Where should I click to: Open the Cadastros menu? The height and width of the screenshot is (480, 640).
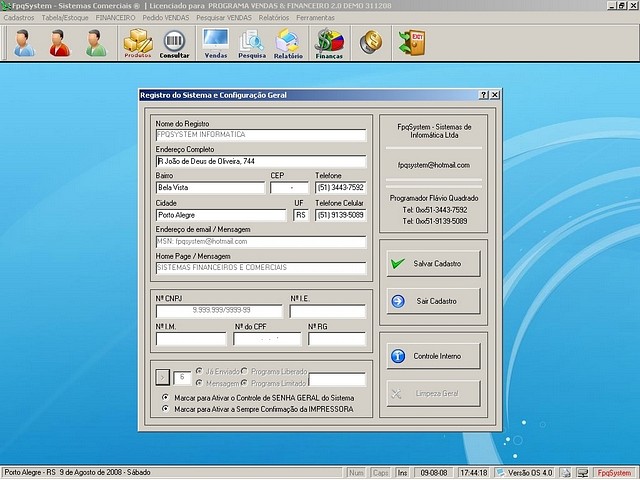pyautogui.click(x=19, y=18)
